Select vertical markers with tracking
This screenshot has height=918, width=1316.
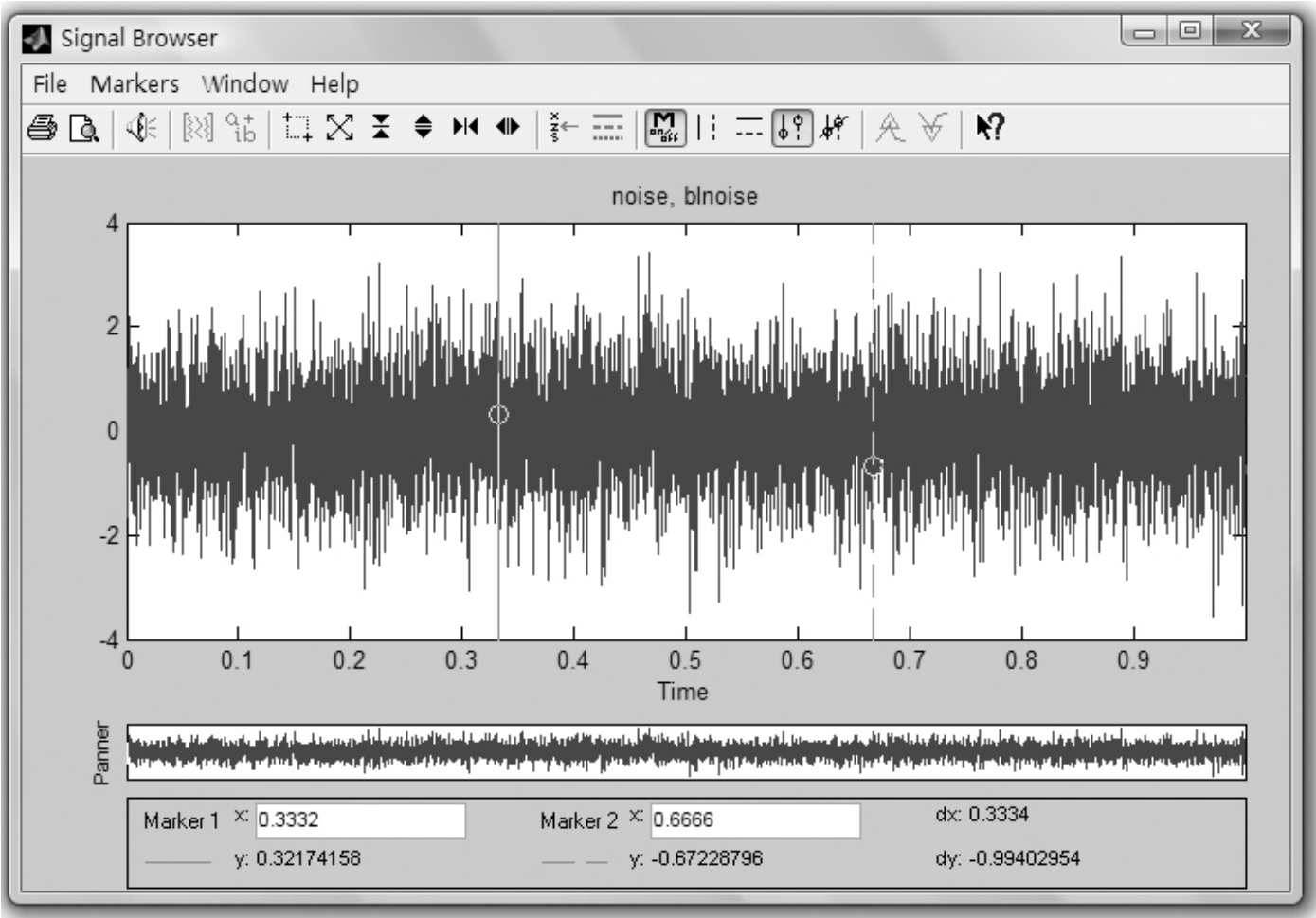pyautogui.click(x=791, y=127)
